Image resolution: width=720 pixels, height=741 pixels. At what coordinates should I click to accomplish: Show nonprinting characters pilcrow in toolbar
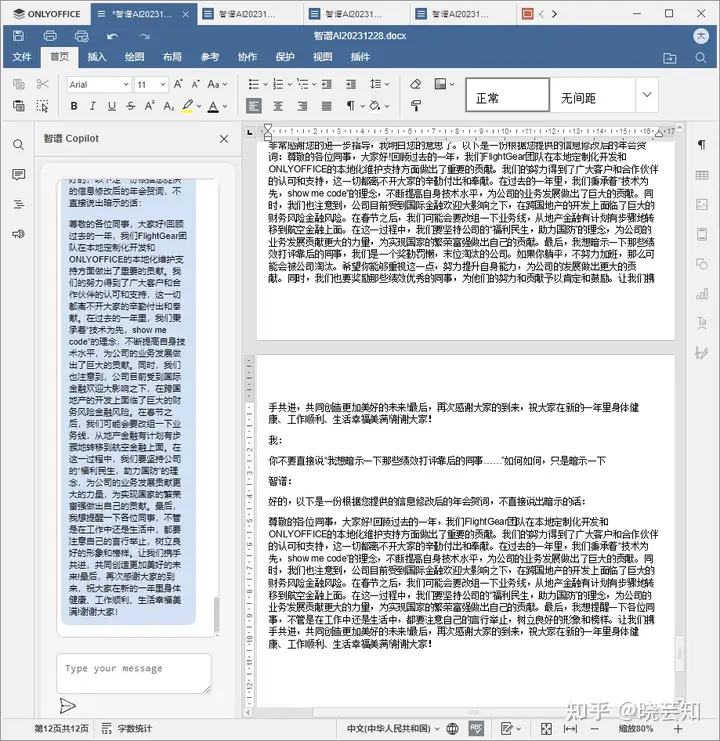(x=351, y=106)
